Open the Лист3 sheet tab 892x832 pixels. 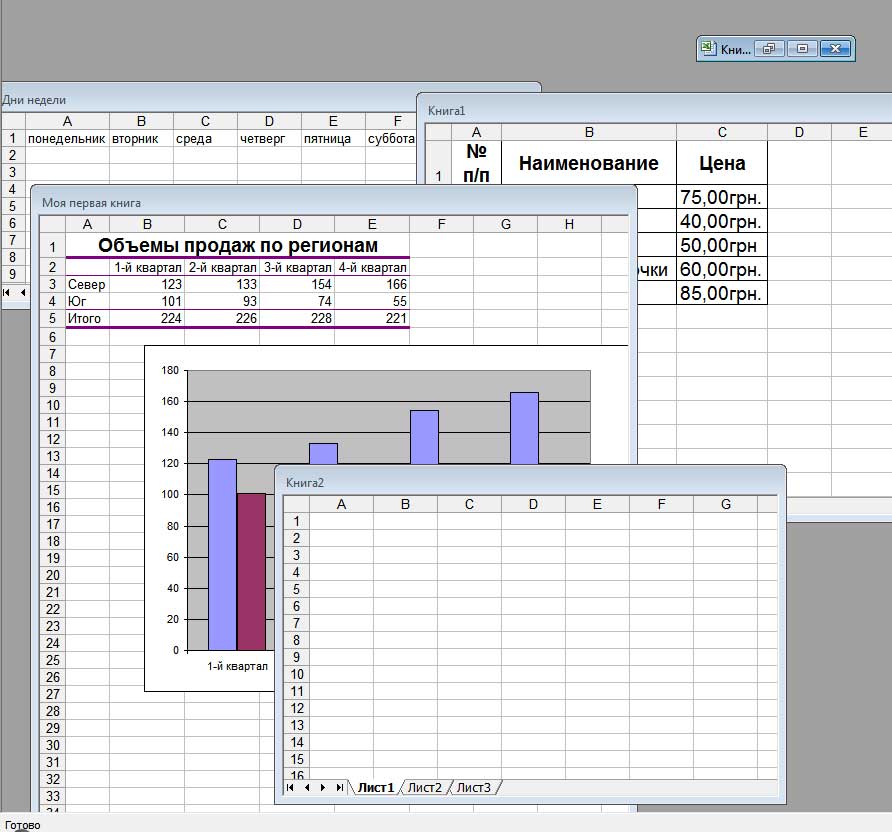point(473,788)
